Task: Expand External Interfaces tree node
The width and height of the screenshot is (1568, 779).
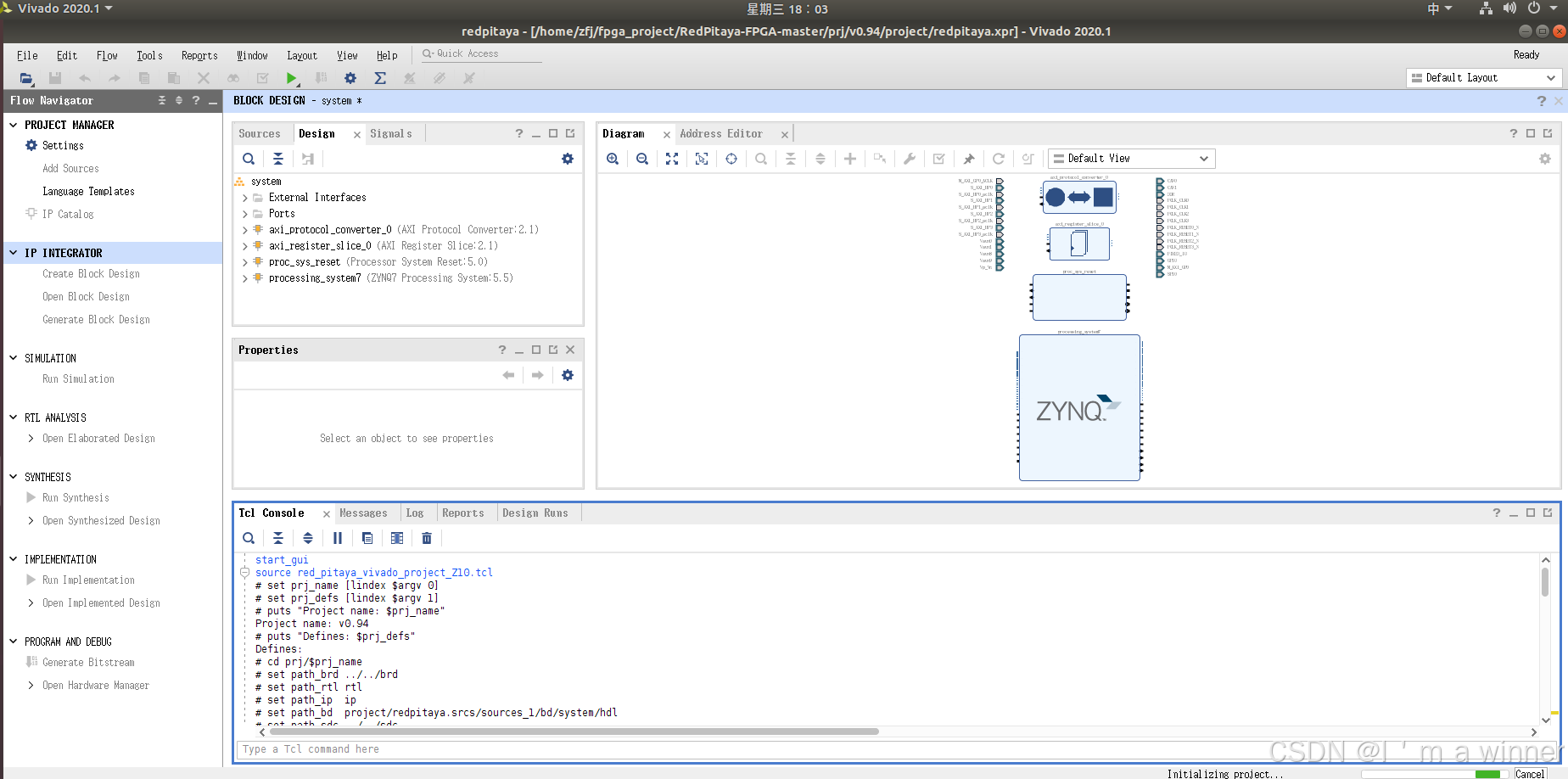Action: tap(245, 198)
